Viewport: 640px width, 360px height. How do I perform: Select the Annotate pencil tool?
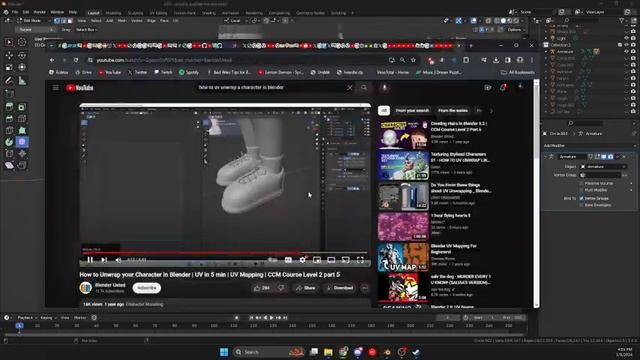coord(9,81)
